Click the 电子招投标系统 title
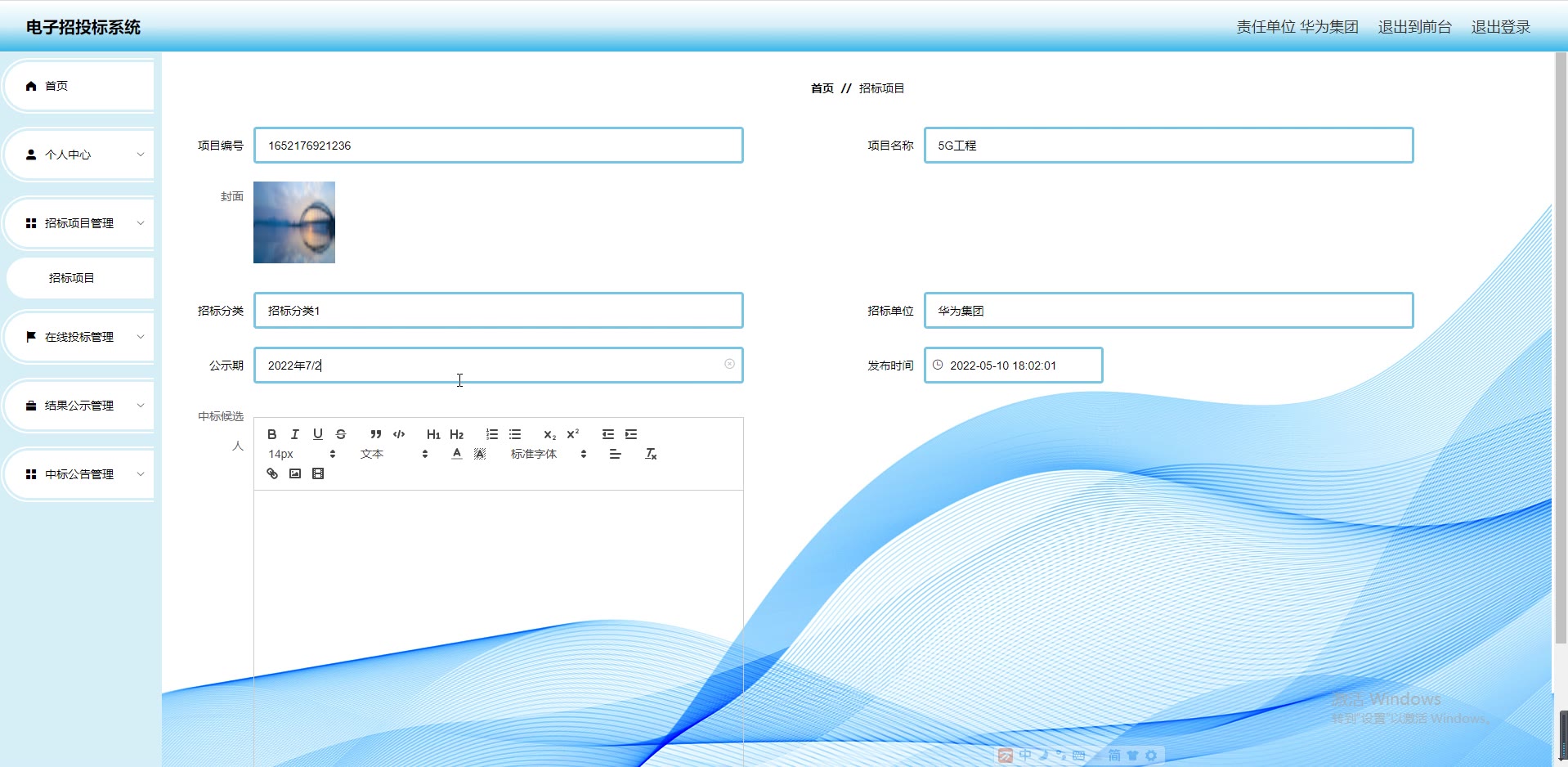This screenshot has height=767, width=1568. coord(83,27)
